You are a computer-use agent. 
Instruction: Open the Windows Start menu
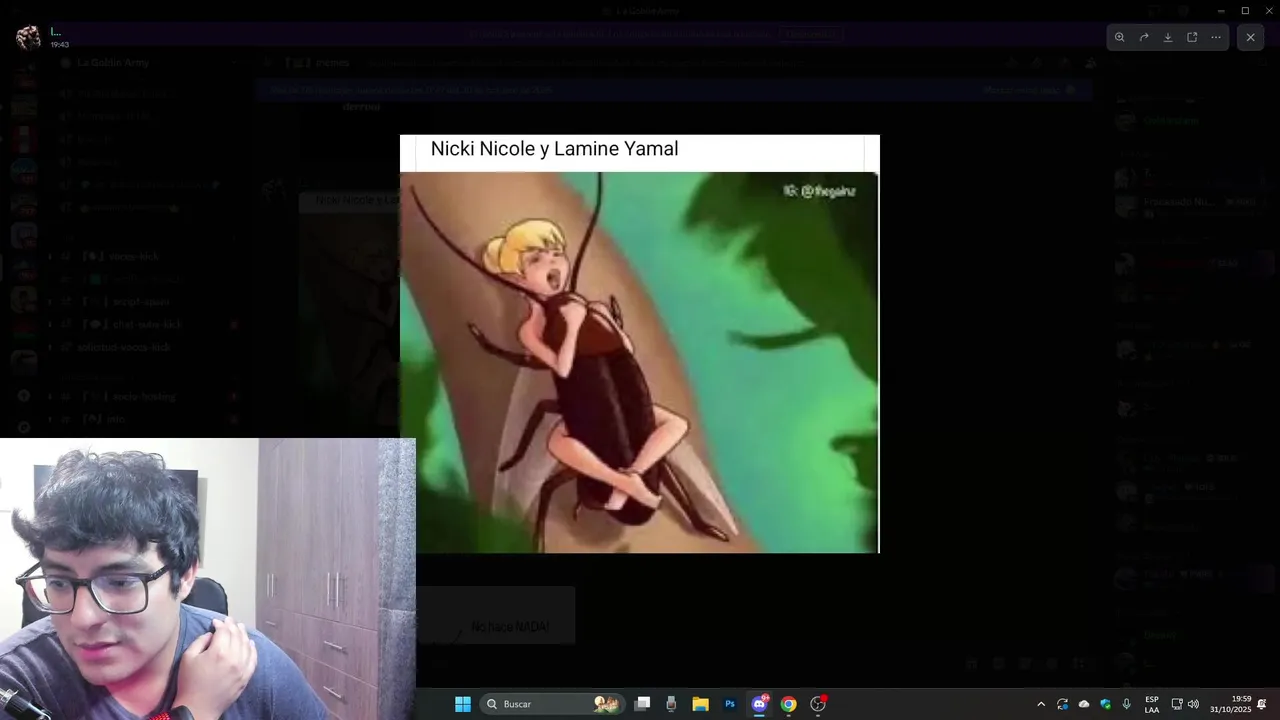click(463, 704)
